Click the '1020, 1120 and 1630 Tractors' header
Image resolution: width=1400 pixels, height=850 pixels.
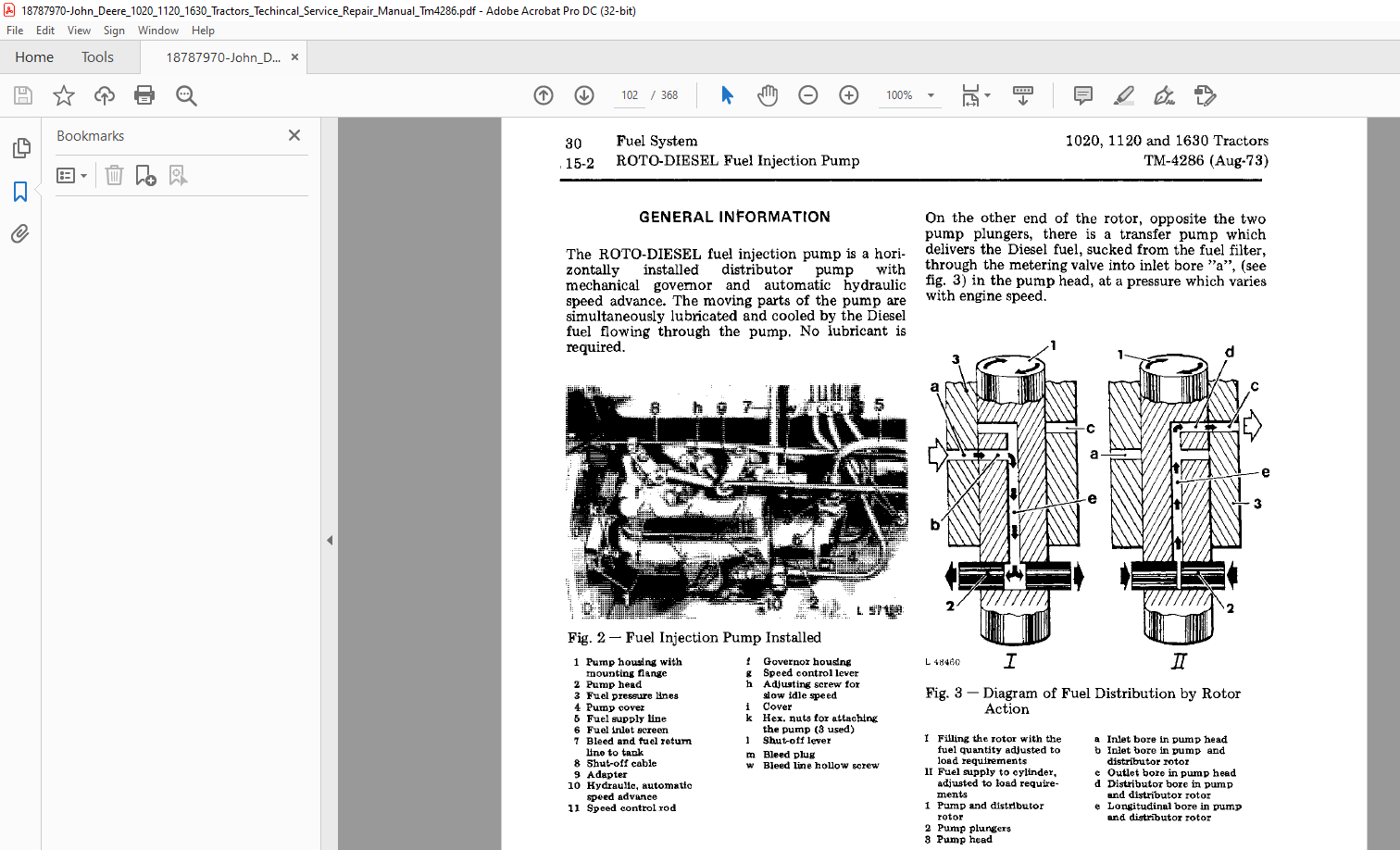click(x=1167, y=141)
